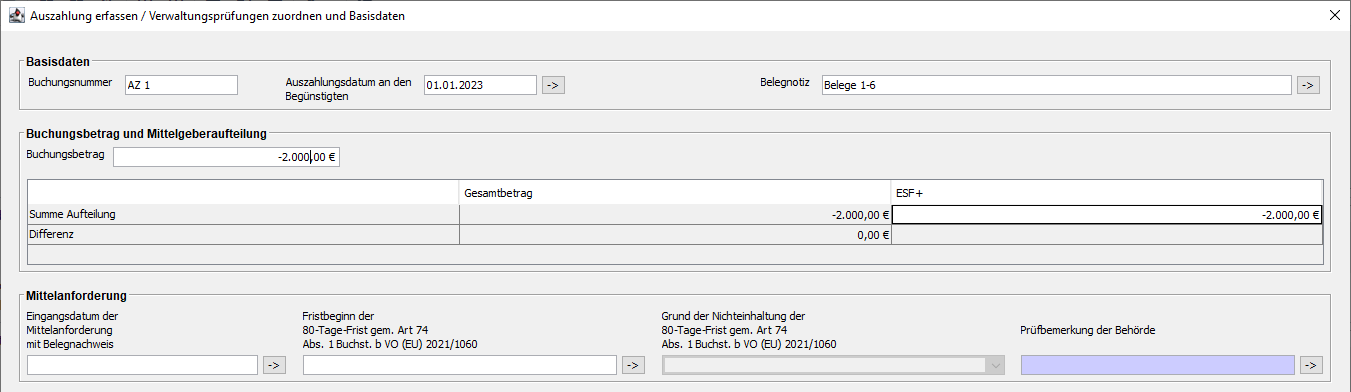
Task: Click the arrow button next to Belegnotiz
Action: click(1309, 85)
